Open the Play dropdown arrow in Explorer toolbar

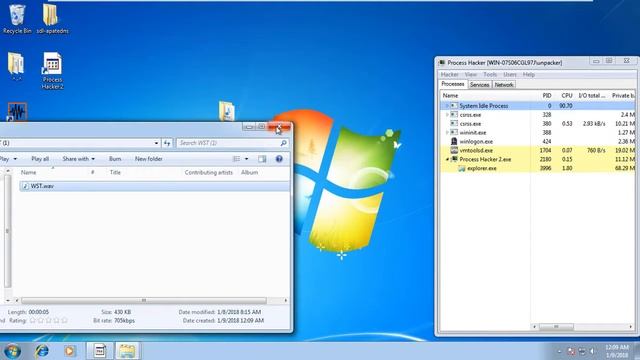click(x=15, y=159)
